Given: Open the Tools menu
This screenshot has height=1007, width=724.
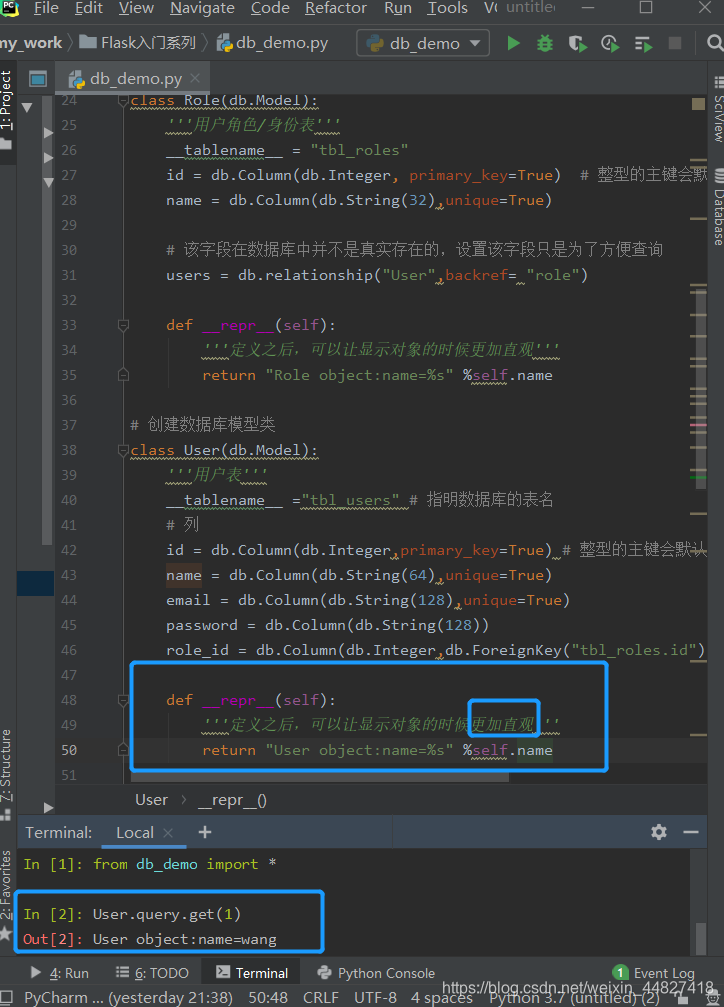Looking at the screenshot, I should (447, 8).
